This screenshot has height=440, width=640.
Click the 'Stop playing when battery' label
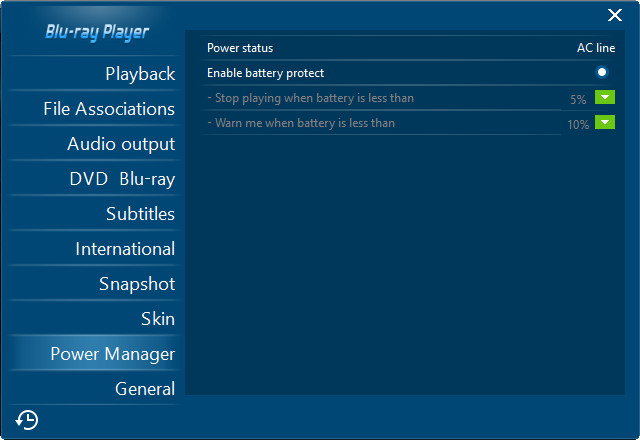[311, 98]
